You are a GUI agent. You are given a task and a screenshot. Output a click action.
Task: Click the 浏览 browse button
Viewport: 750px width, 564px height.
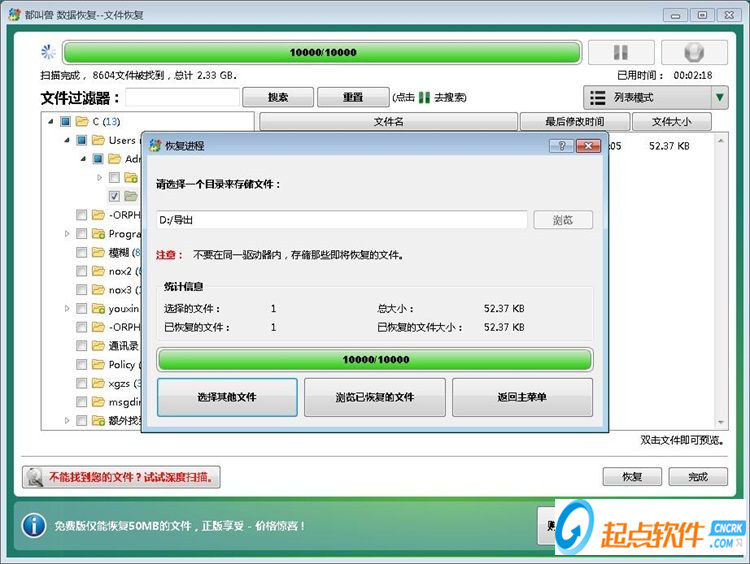click(563, 220)
